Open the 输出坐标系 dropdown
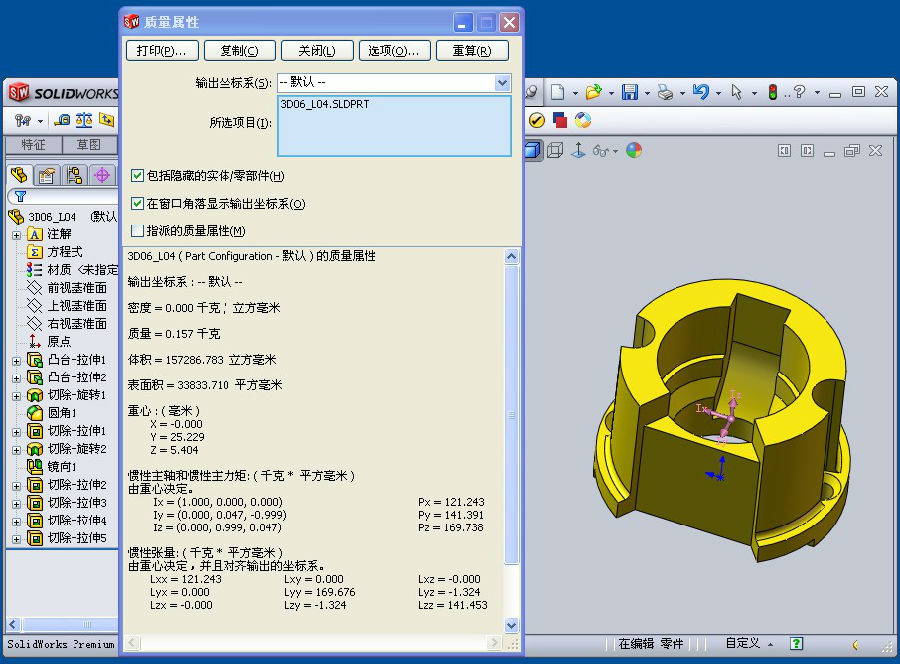Screen dimensions: 900x664 tap(502, 83)
